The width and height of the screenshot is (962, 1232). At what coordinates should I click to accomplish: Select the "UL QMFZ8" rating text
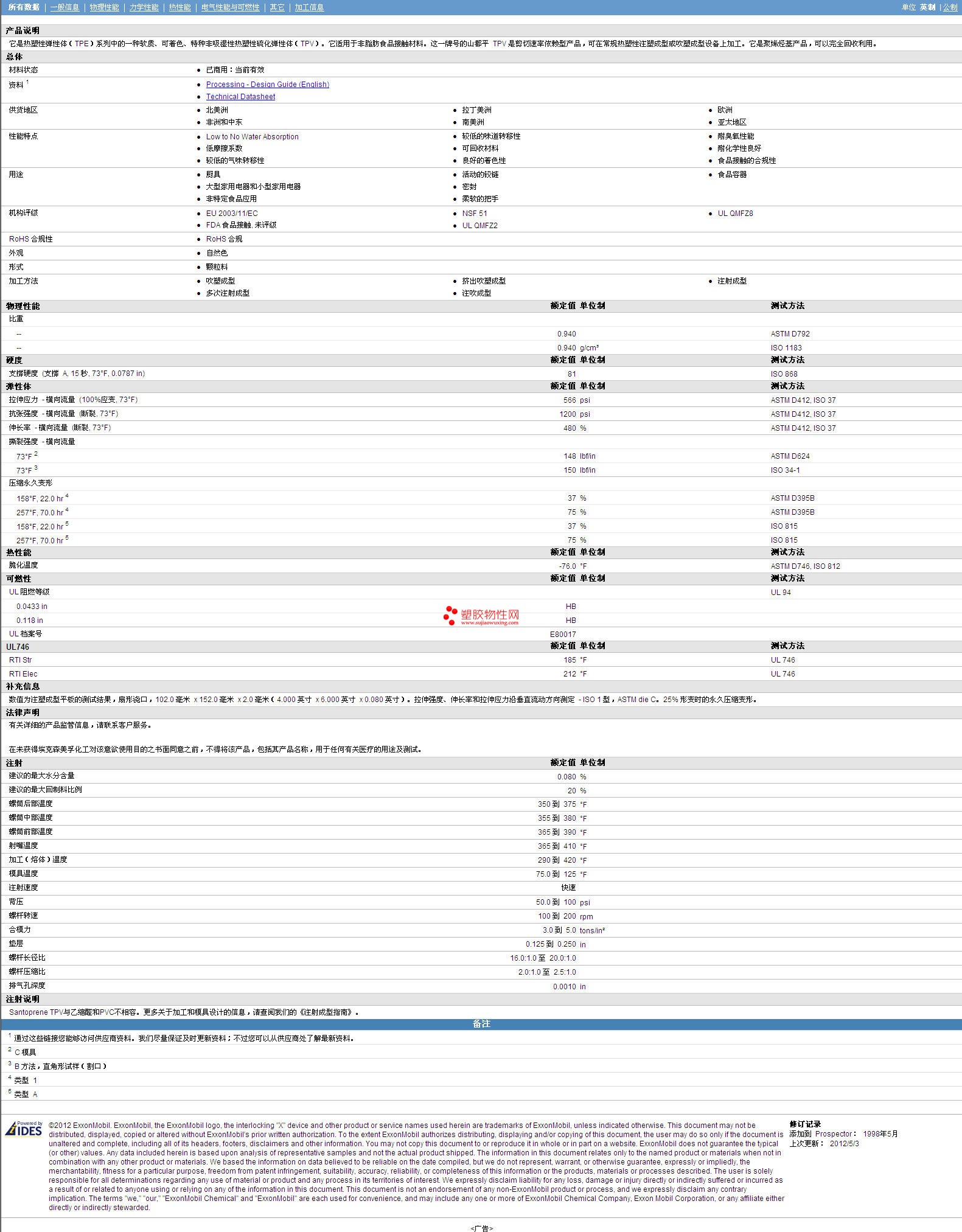tap(735, 214)
